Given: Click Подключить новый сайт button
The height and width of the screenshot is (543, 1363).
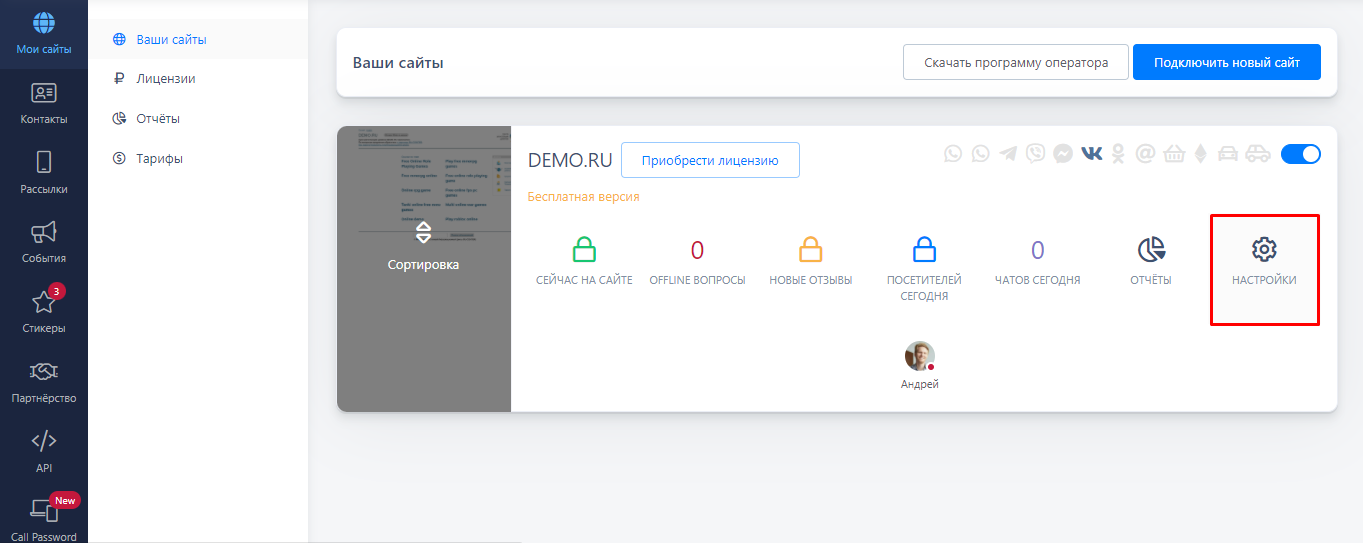Looking at the screenshot, I should coord(1226,62).
